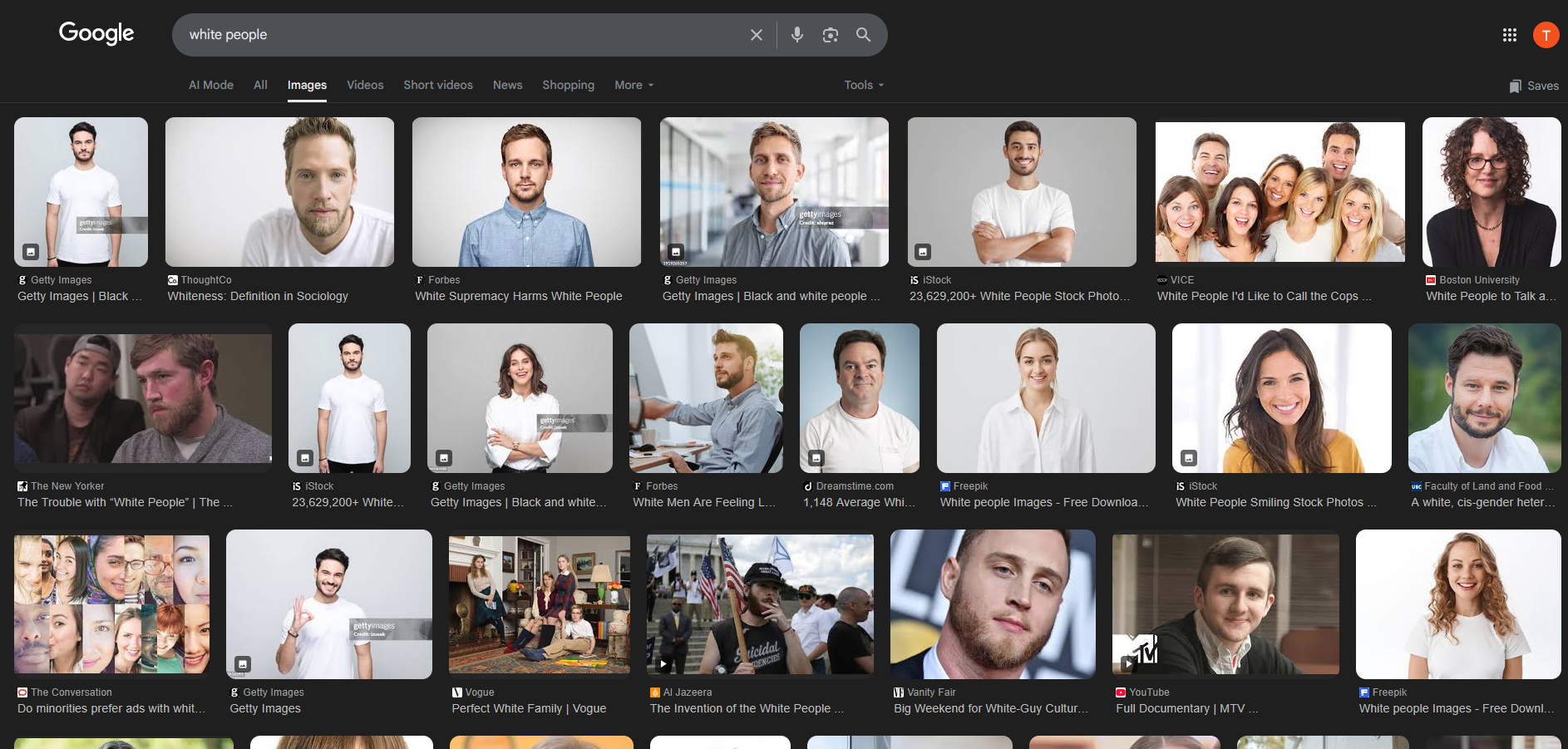This screenshot has width=1568, height=749.
Task: Open ThoughtCo bearded man thumbnail
Action: click(279, 192)
